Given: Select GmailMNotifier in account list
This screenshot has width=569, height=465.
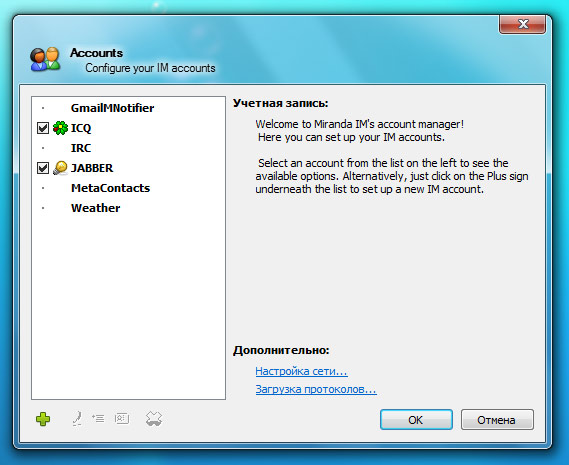Looking at the screenshot, I should coord(112,108).
